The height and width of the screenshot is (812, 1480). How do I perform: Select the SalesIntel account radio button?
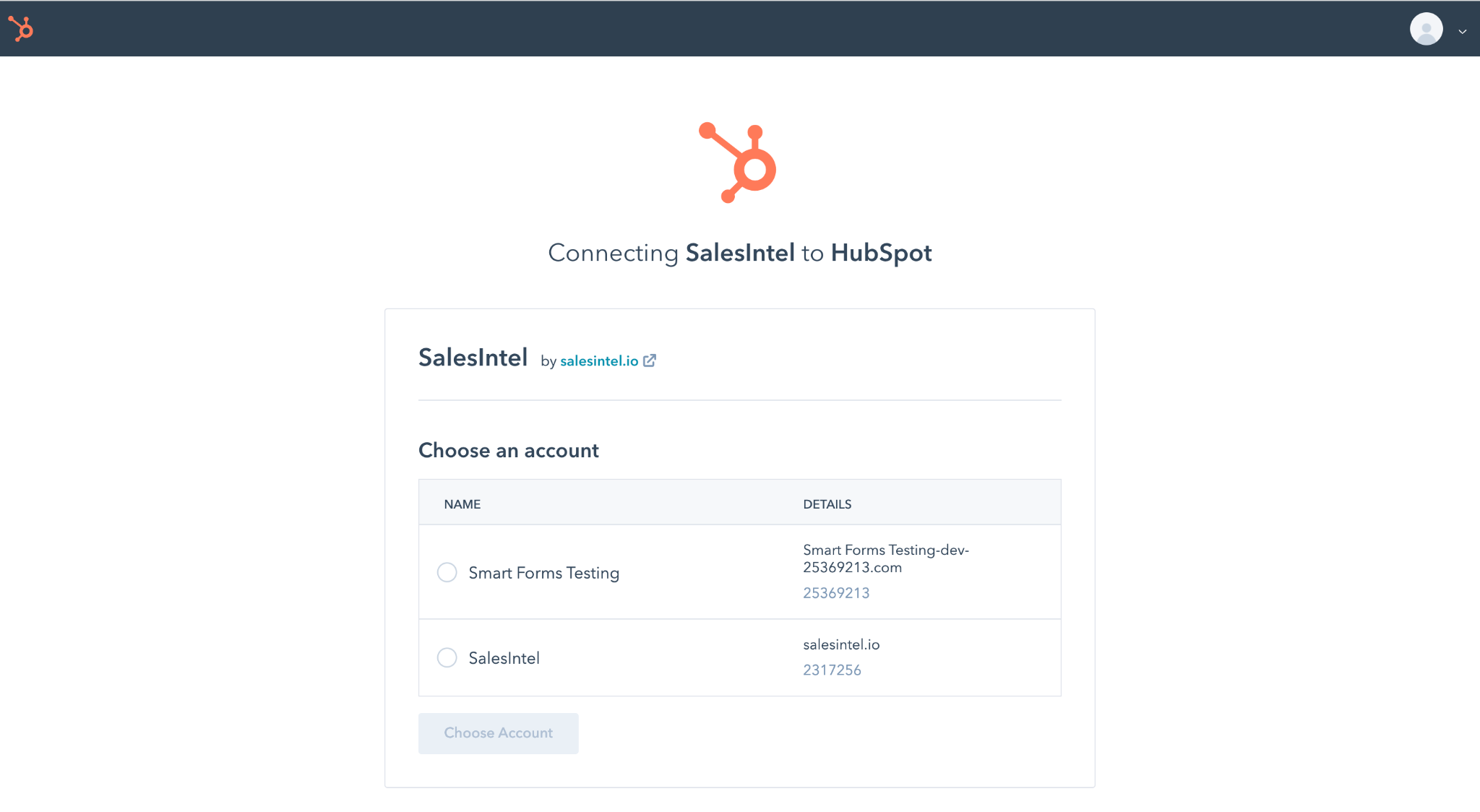pyautogui.click(x=447, y=657)
